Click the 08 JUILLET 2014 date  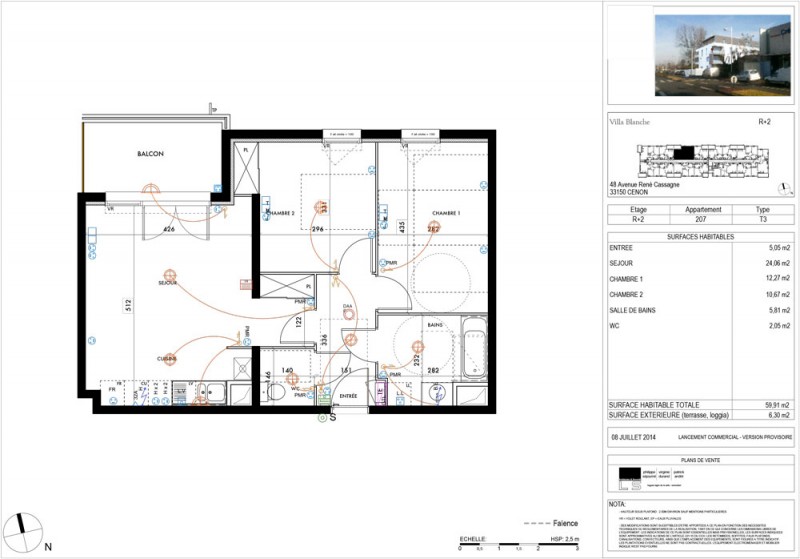(634, 437)
